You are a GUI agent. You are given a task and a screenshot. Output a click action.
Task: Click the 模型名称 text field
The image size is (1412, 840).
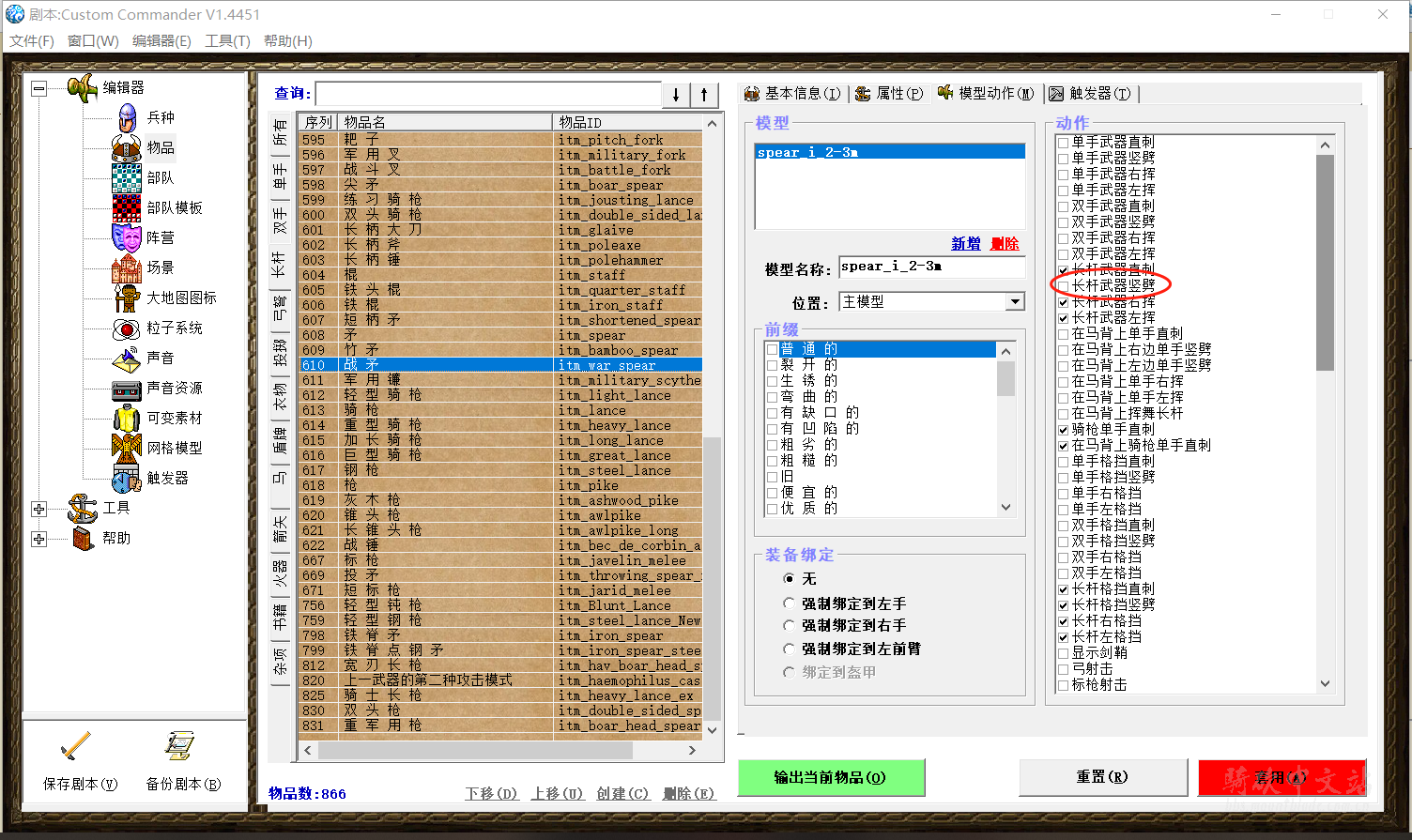(932, 267)
